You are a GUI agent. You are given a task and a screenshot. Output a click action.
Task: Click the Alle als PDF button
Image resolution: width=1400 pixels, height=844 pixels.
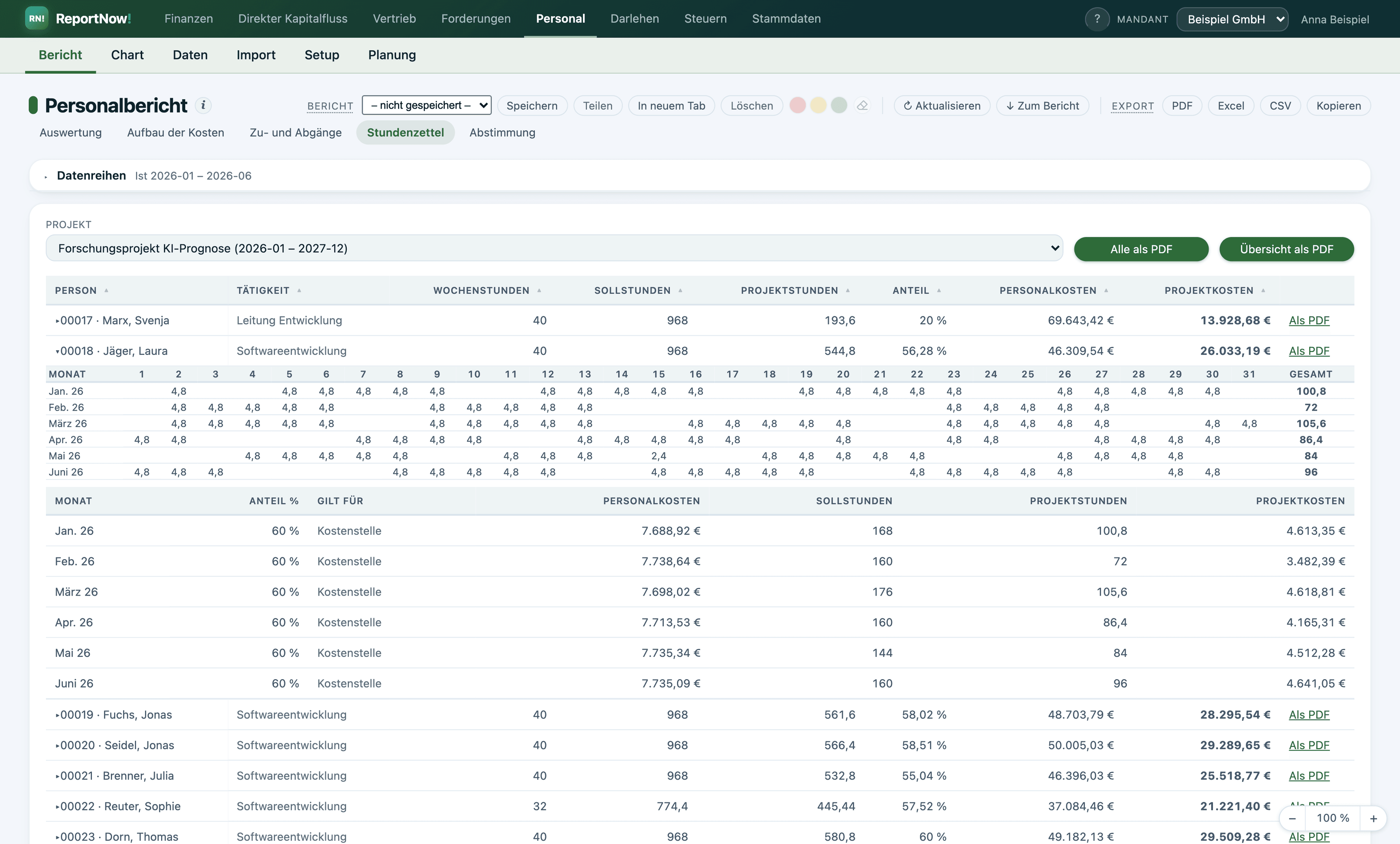click(x=1141, y=249)
